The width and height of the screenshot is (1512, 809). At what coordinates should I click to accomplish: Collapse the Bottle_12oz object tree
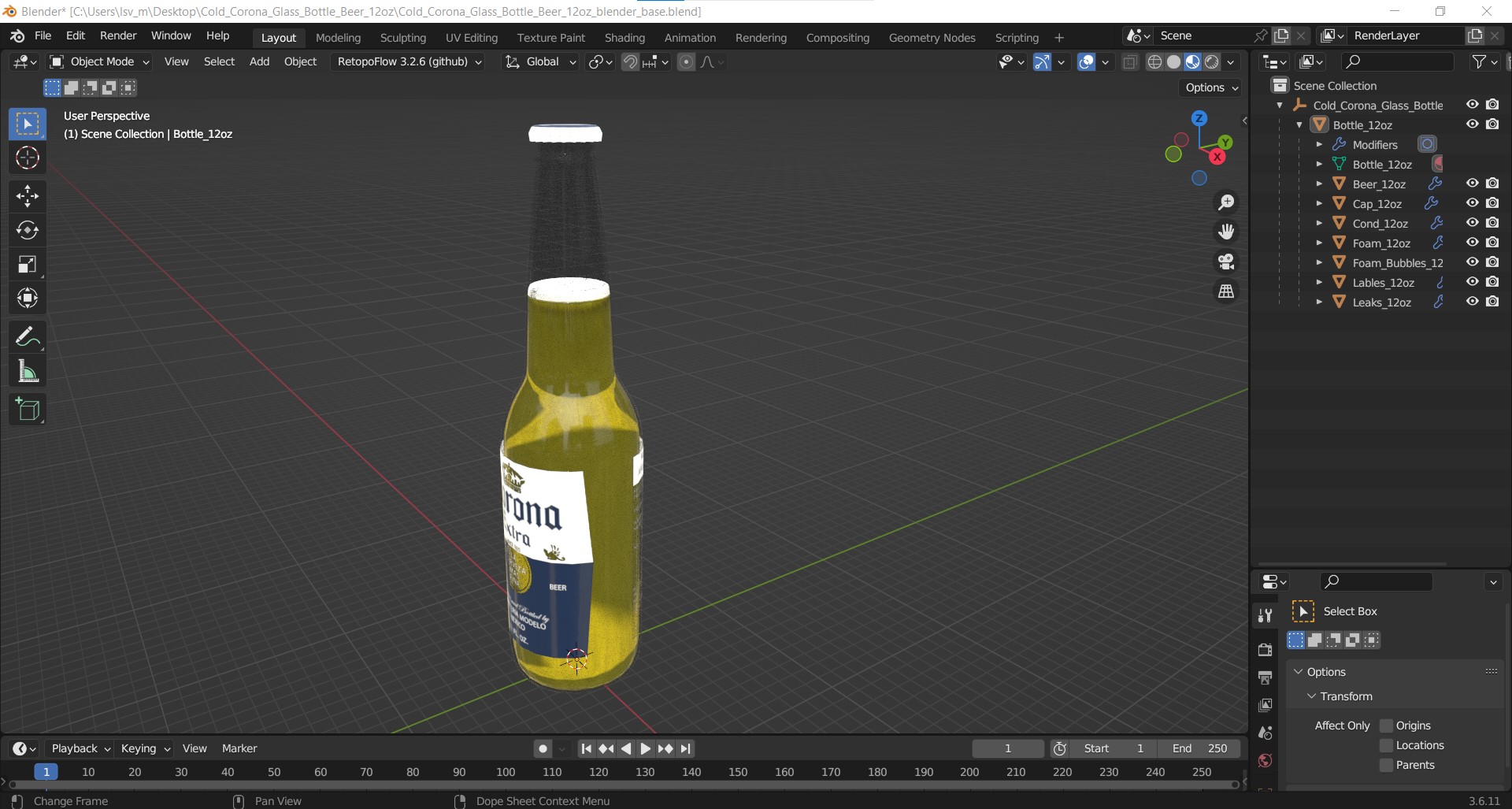click(1299, 124)
